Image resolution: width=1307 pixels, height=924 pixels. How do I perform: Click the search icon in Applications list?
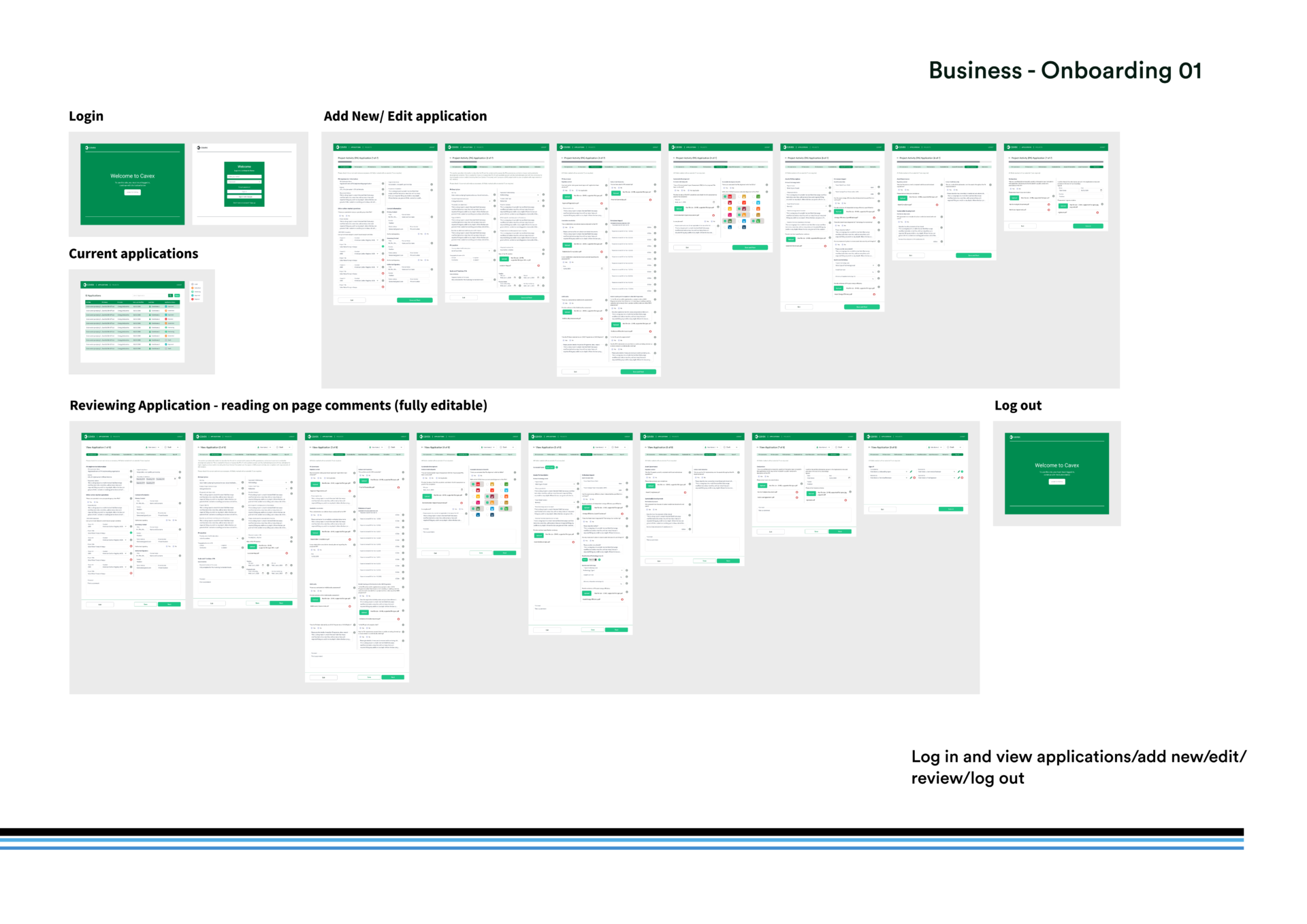[x=170, y=295]
